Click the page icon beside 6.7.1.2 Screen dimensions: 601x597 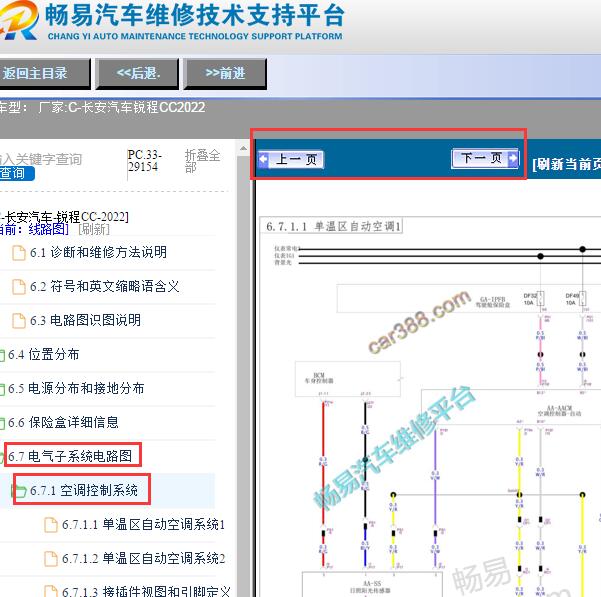[x=51, y=559]
